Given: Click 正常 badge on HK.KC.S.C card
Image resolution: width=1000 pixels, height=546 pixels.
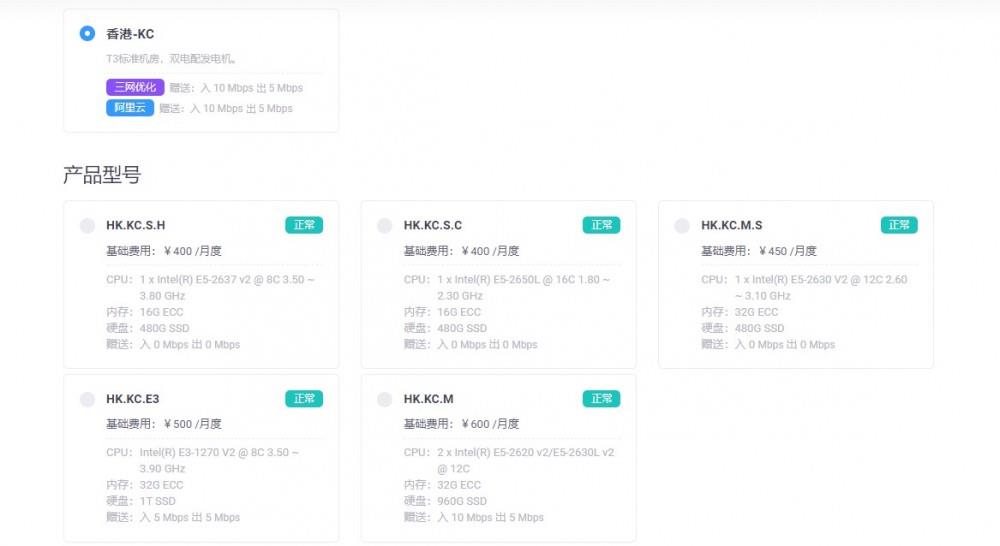Looking at the screenshot, I should coord(601,225).
